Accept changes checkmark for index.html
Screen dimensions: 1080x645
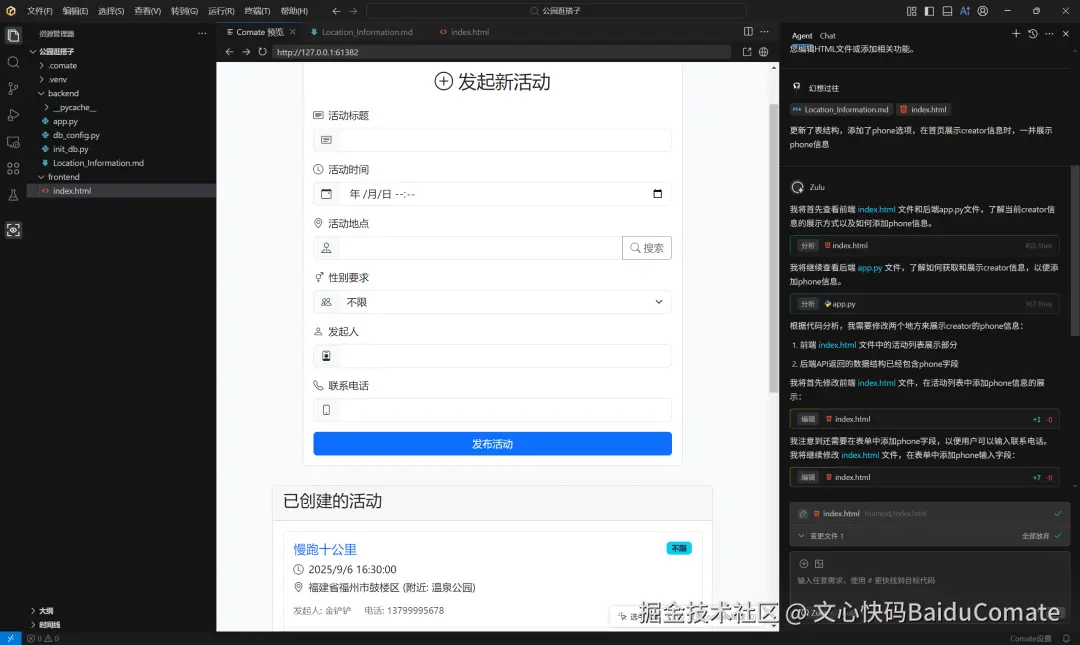(1058, 513)
